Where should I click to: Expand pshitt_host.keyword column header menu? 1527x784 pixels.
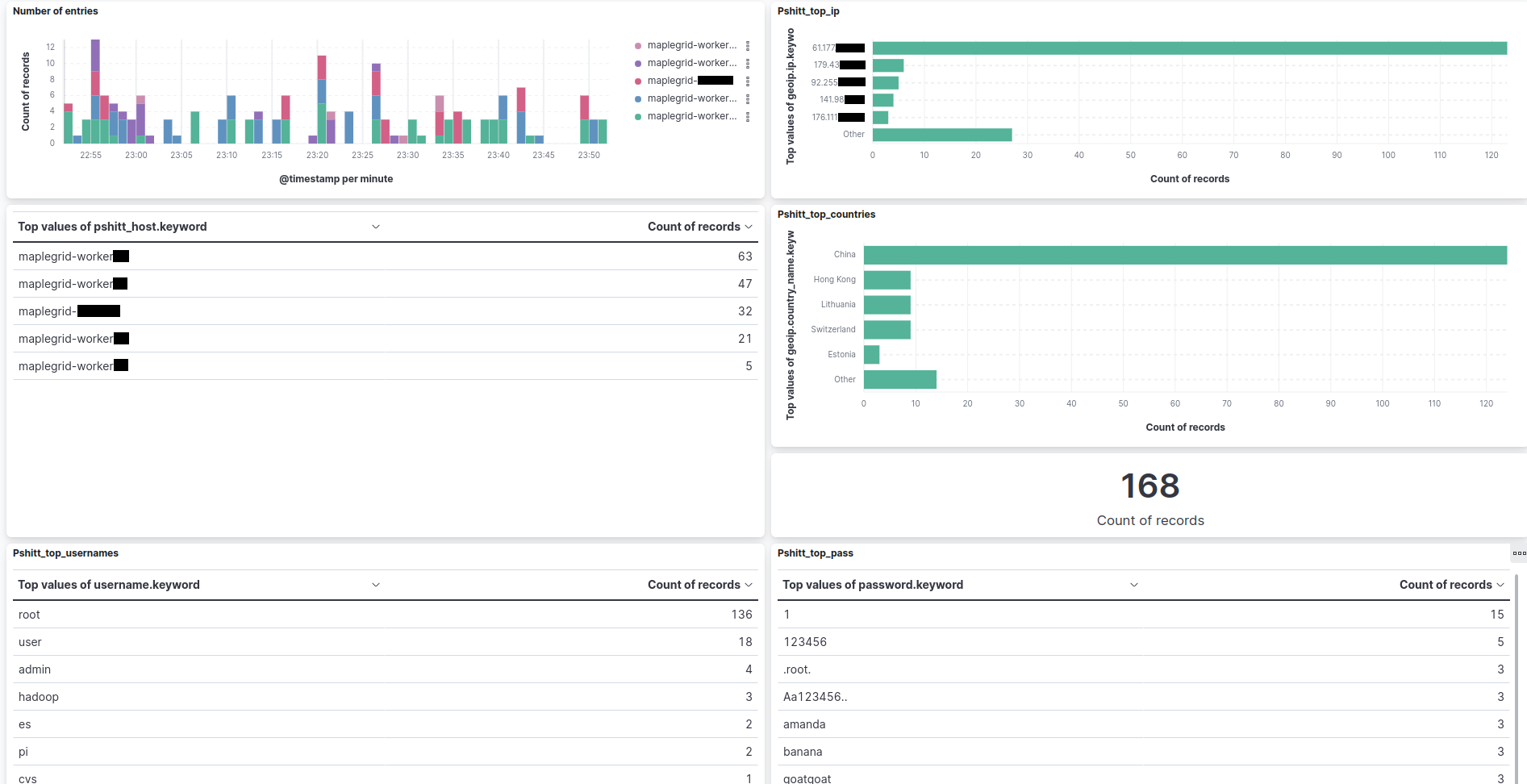click(376, 227)
